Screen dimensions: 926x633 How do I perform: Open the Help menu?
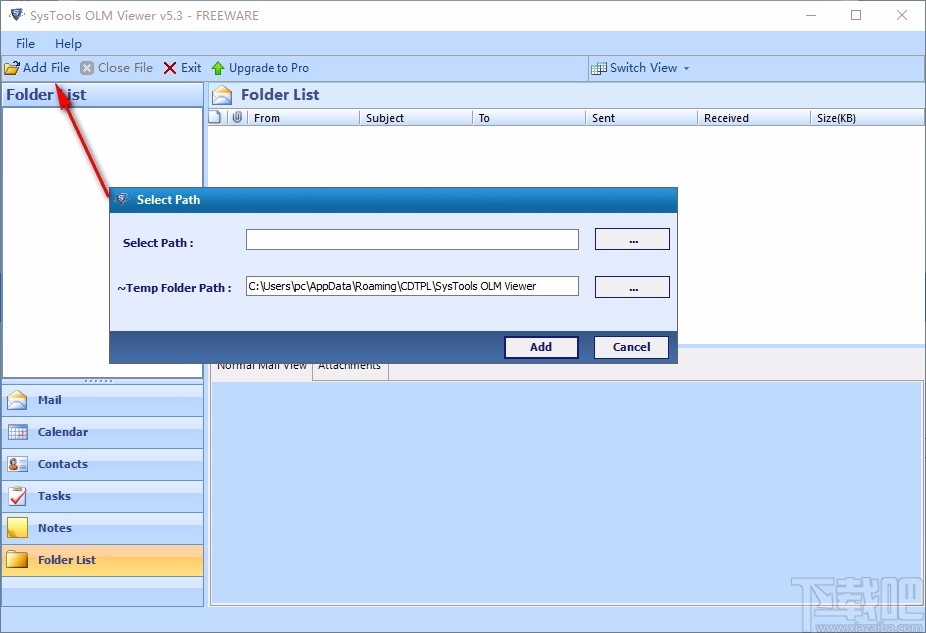coord(69,44)
